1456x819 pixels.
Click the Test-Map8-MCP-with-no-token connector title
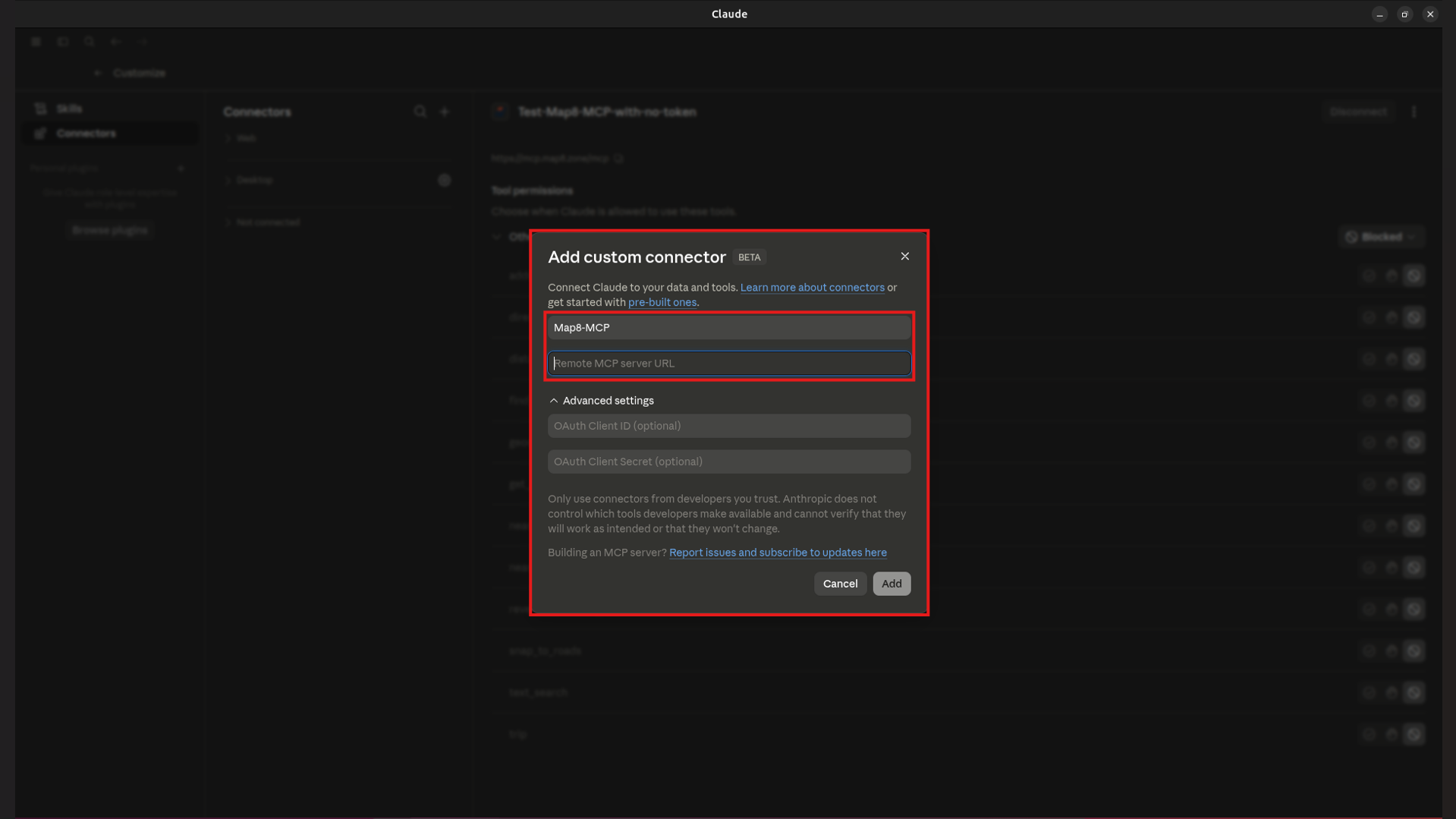(607, 112)
